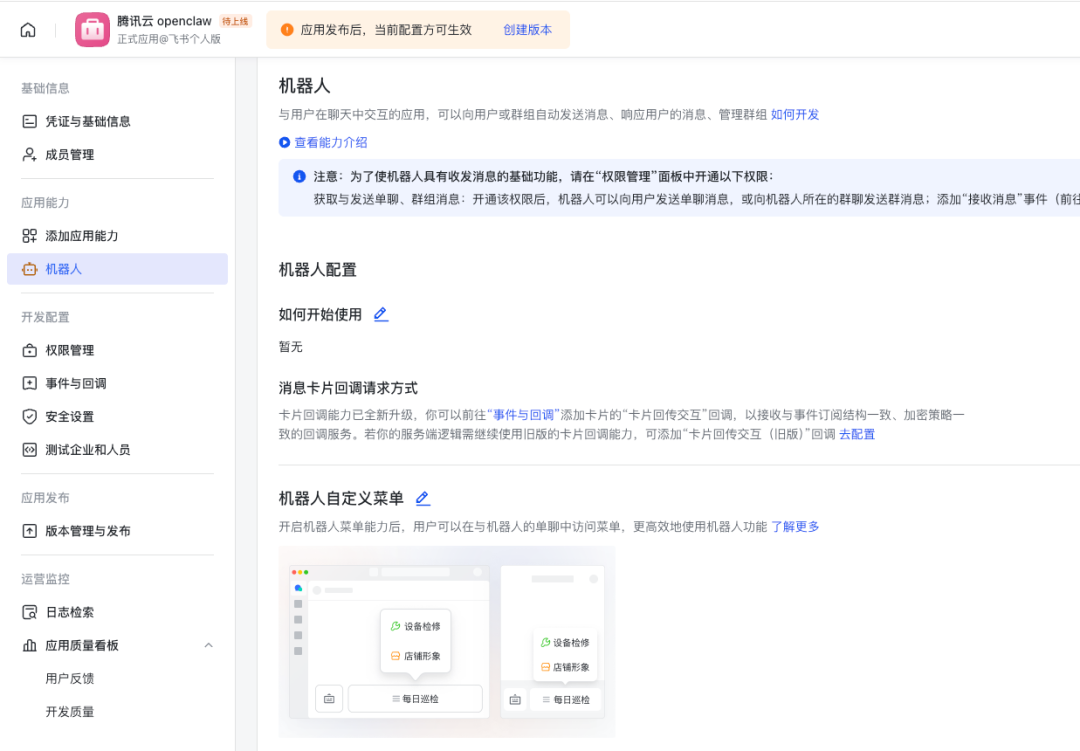Open 凭证与基础信息 via its sidebar icon
1080x751 pixels.
[33, 121]
